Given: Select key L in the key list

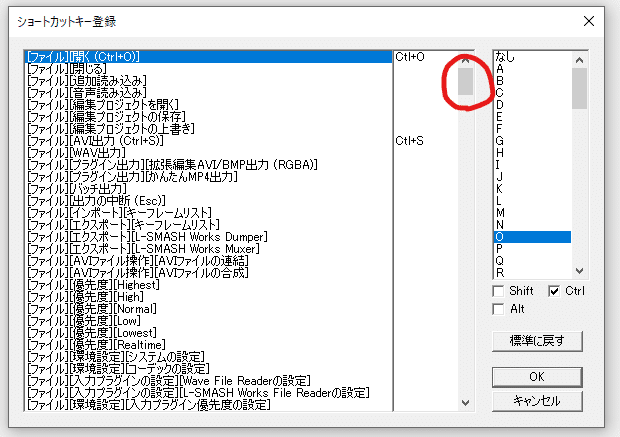Looking at the screenshot, I should pyautogui.click(x=533, y=201).
